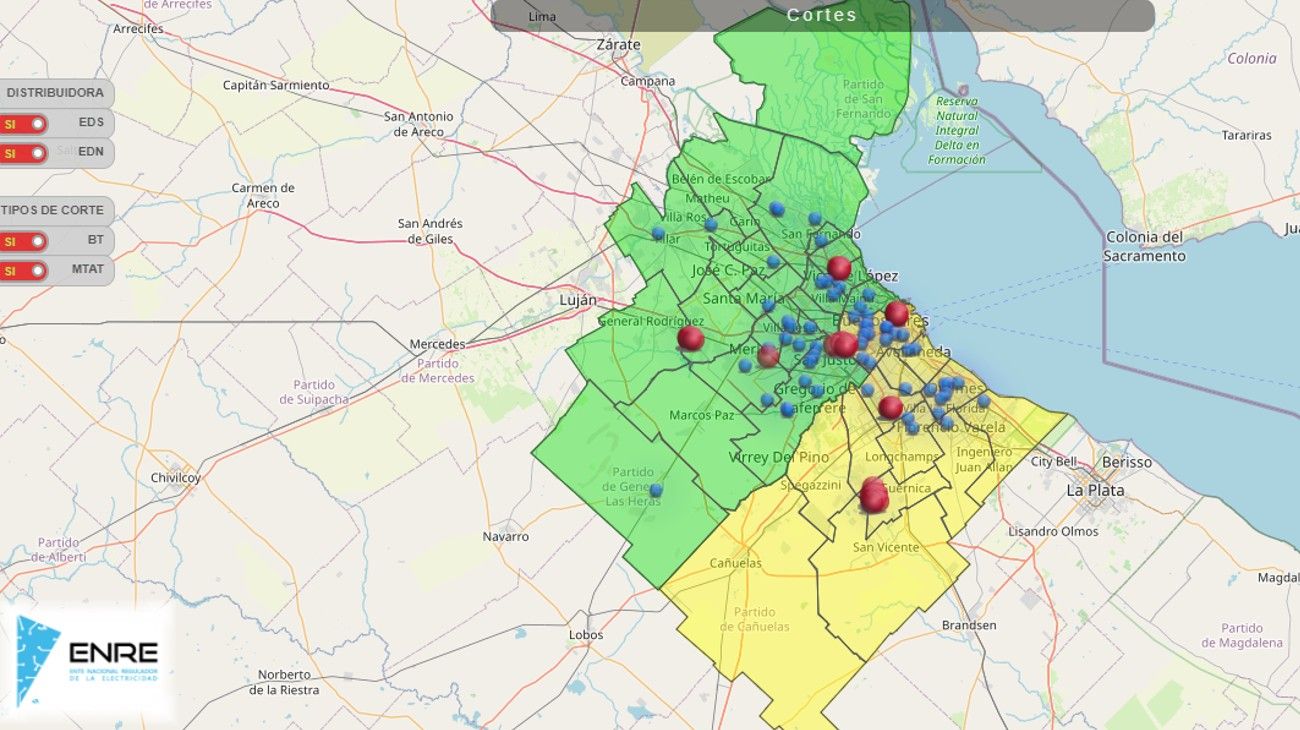Click the Cañuelas town label

coord(735,563)
